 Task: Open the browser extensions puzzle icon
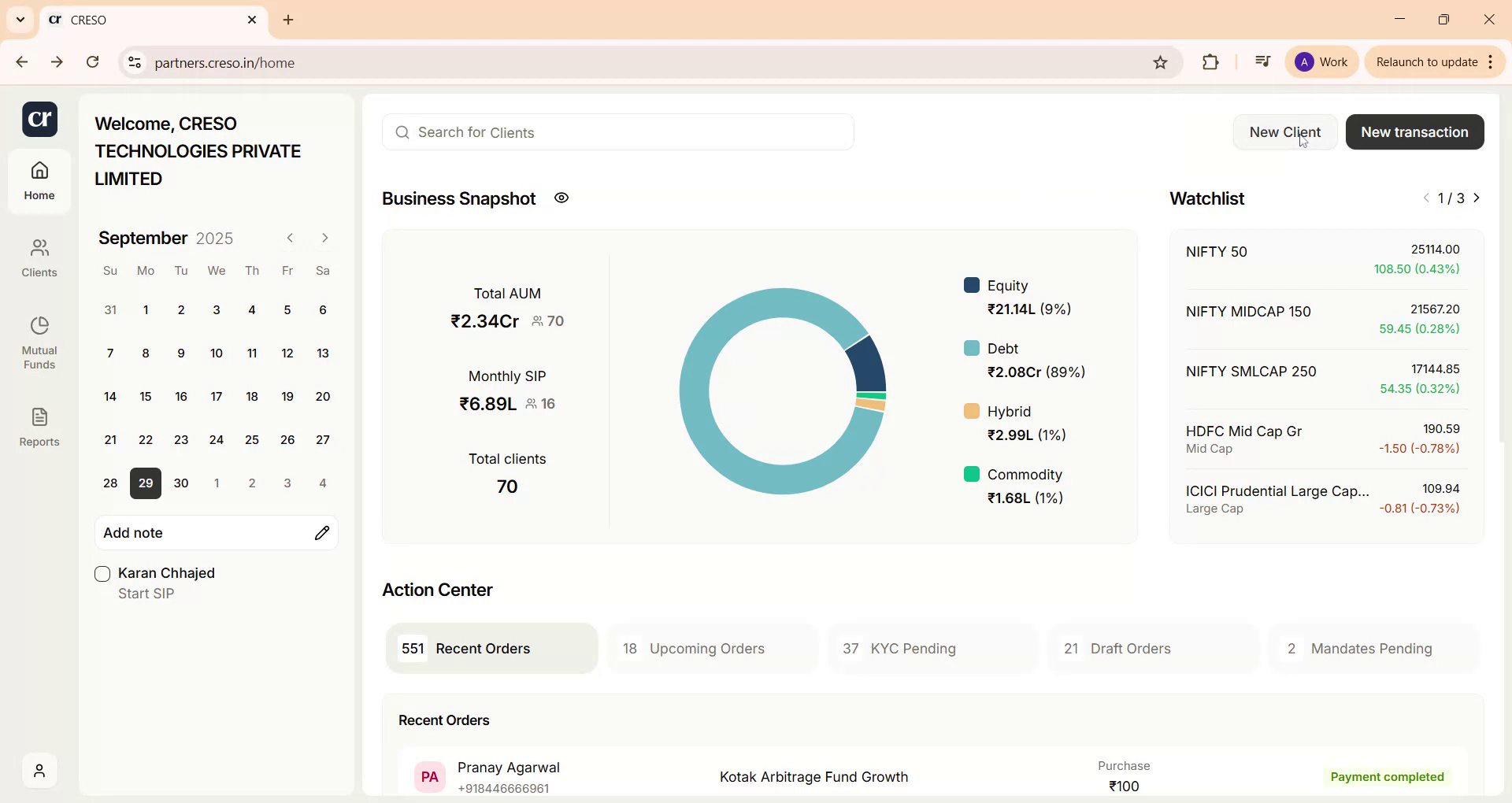[1210, 62]
